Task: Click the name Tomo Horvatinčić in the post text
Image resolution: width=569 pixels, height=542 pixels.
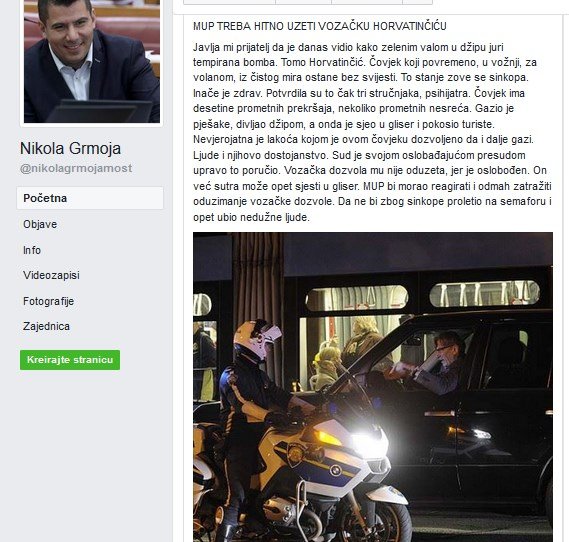Action: [x=323, y=62]
